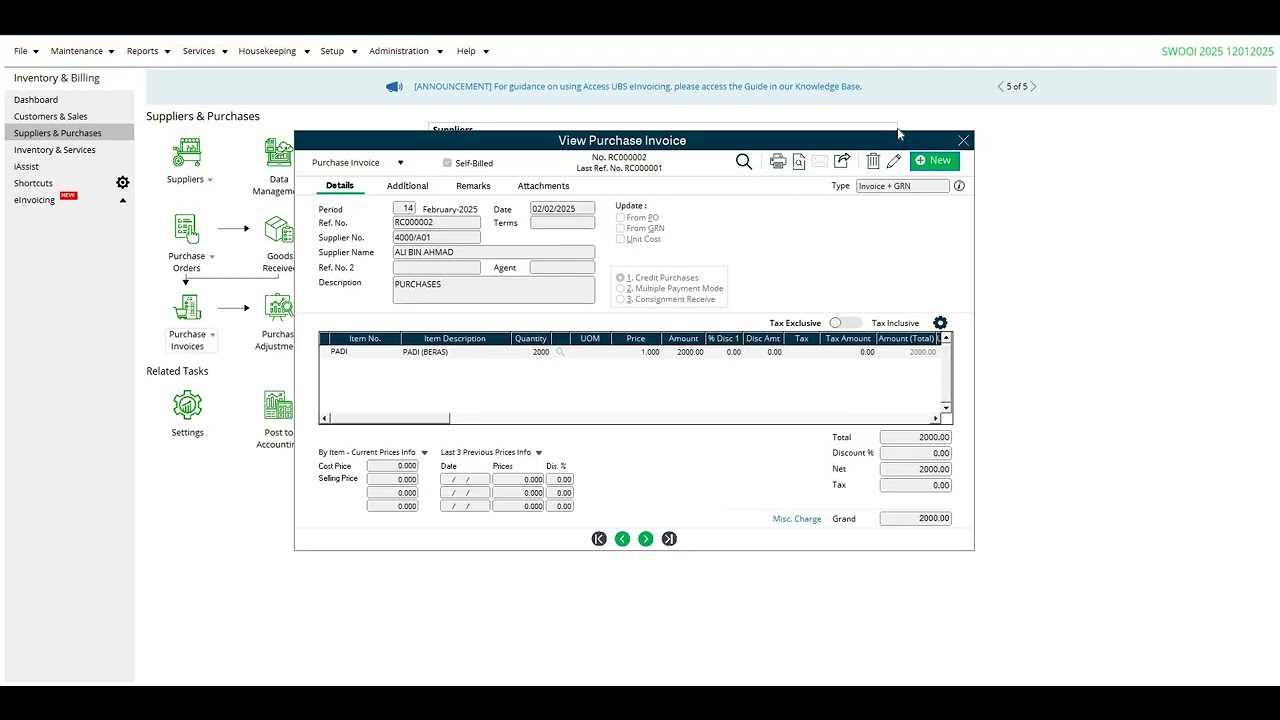Open the Suppliers icon
Screen dimensions: 1280x720
(187, 153)
